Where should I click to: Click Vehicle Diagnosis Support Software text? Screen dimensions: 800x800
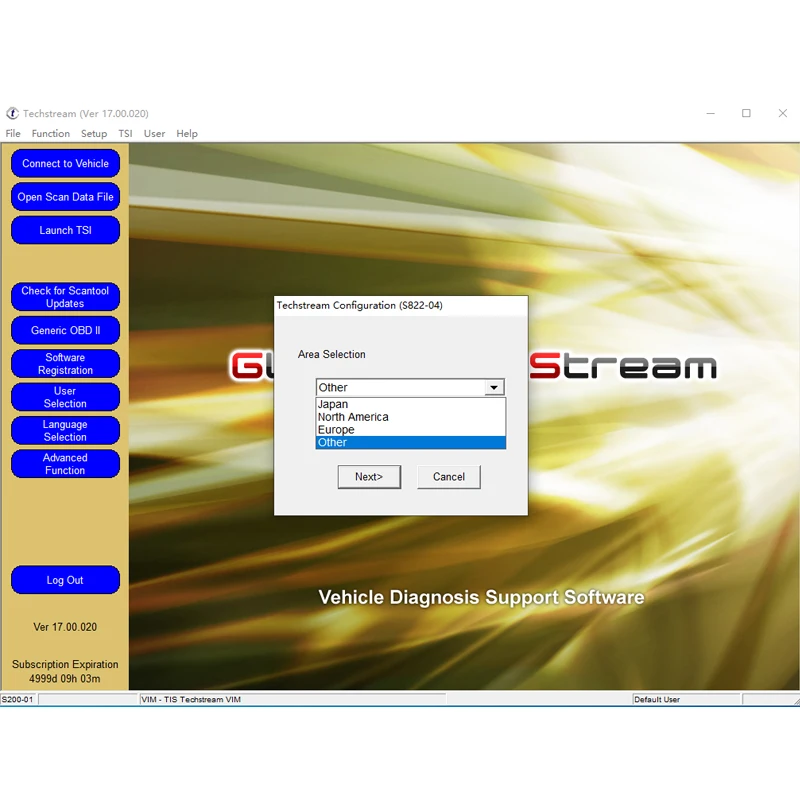pyautogui.click(x=481, y=597)
